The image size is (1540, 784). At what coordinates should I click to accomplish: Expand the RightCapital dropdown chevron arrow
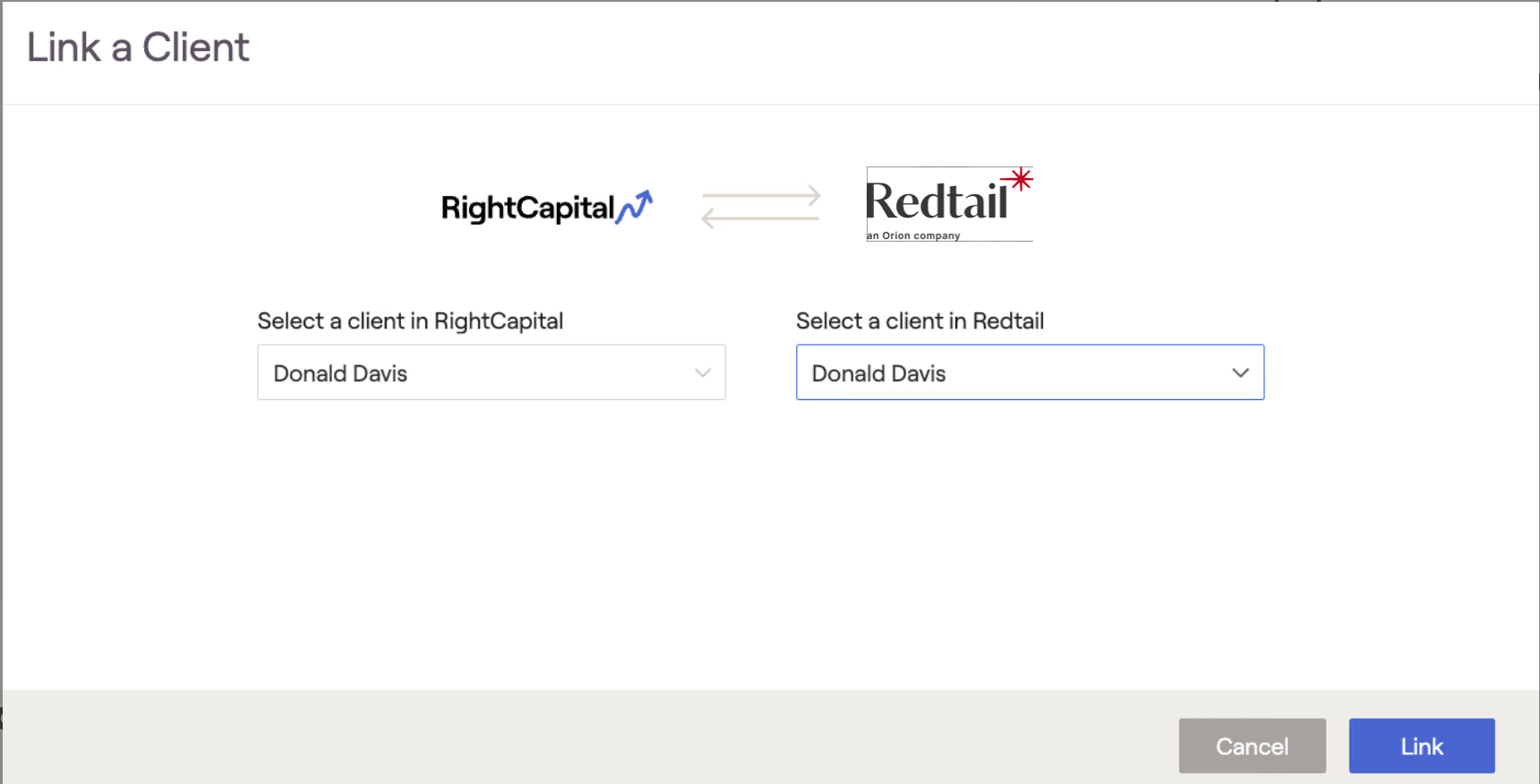703,372
